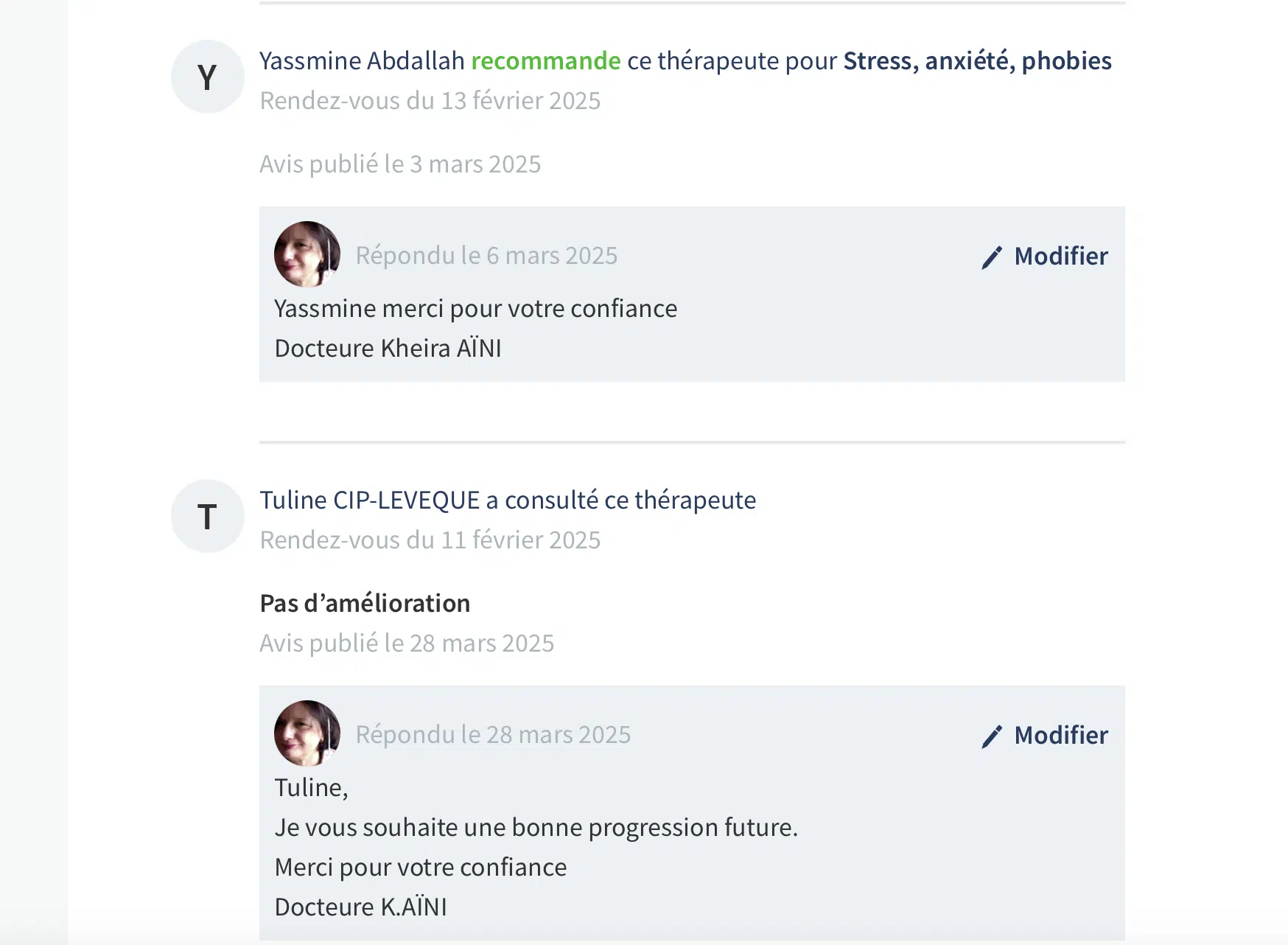
Task: Select the Tuline CIP-LEVEQUE reviewer name
Action: (369, 501)
